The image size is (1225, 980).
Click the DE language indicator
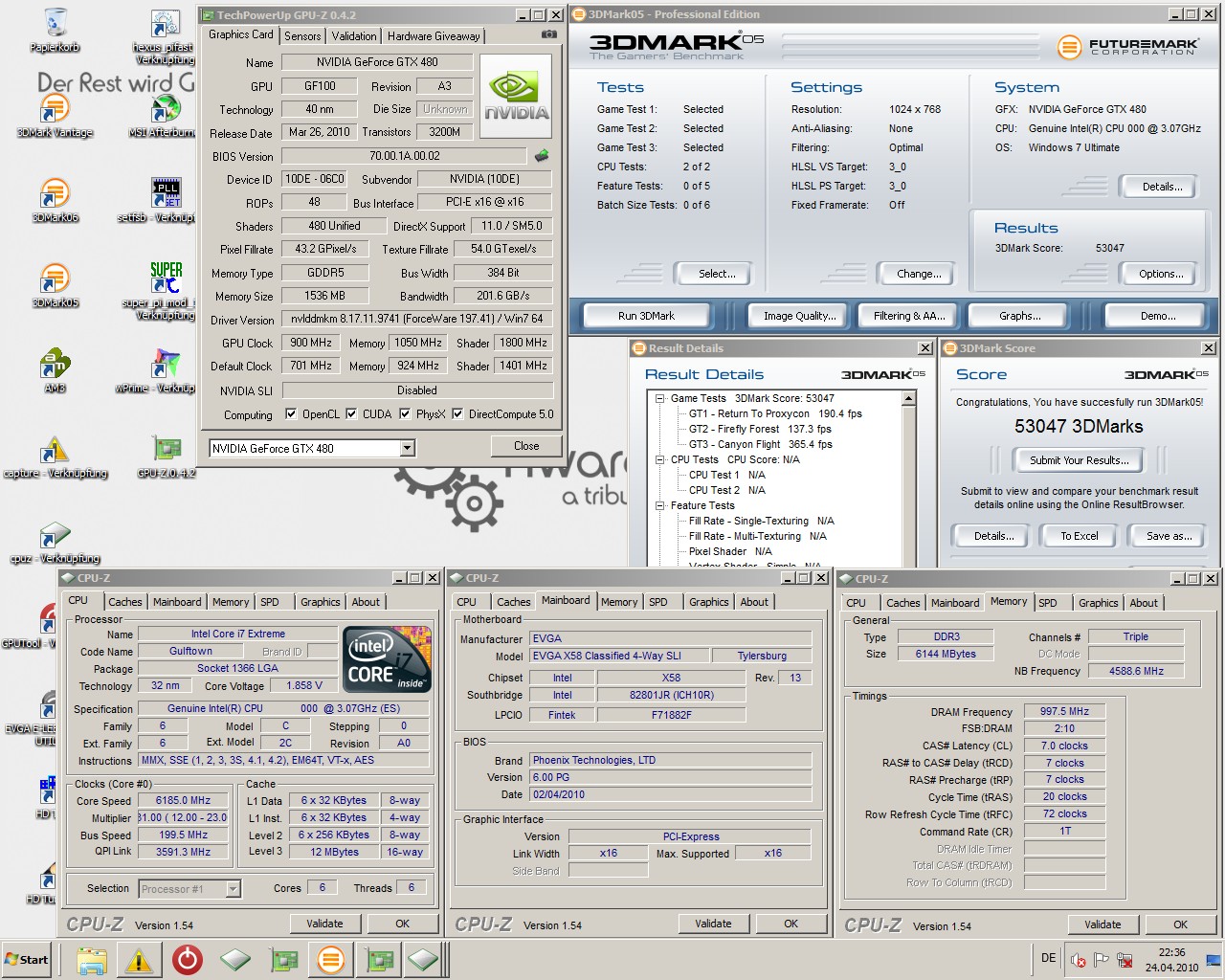click(x=1048, y=958)
